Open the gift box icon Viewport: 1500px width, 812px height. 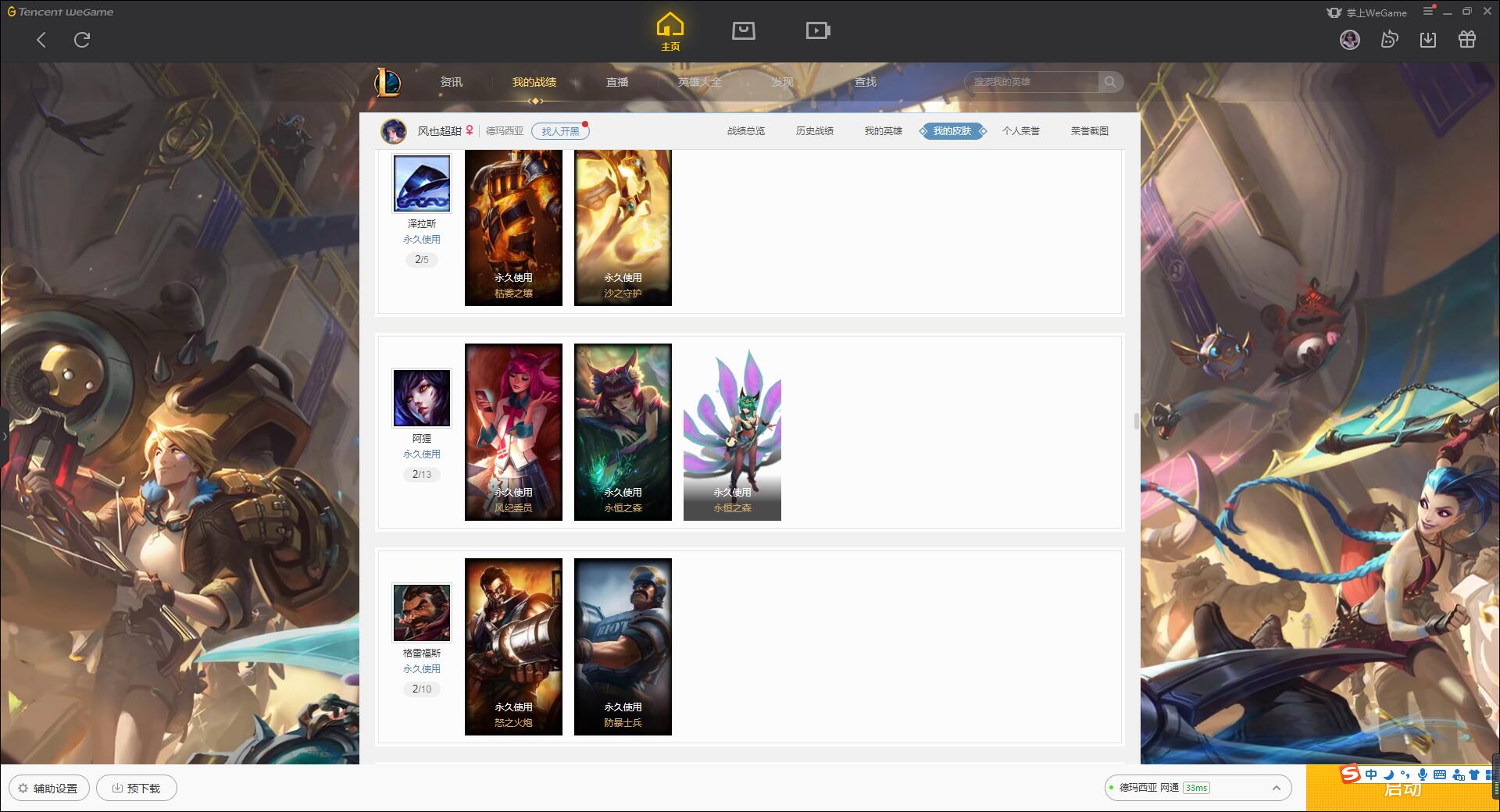point(1467,39)
